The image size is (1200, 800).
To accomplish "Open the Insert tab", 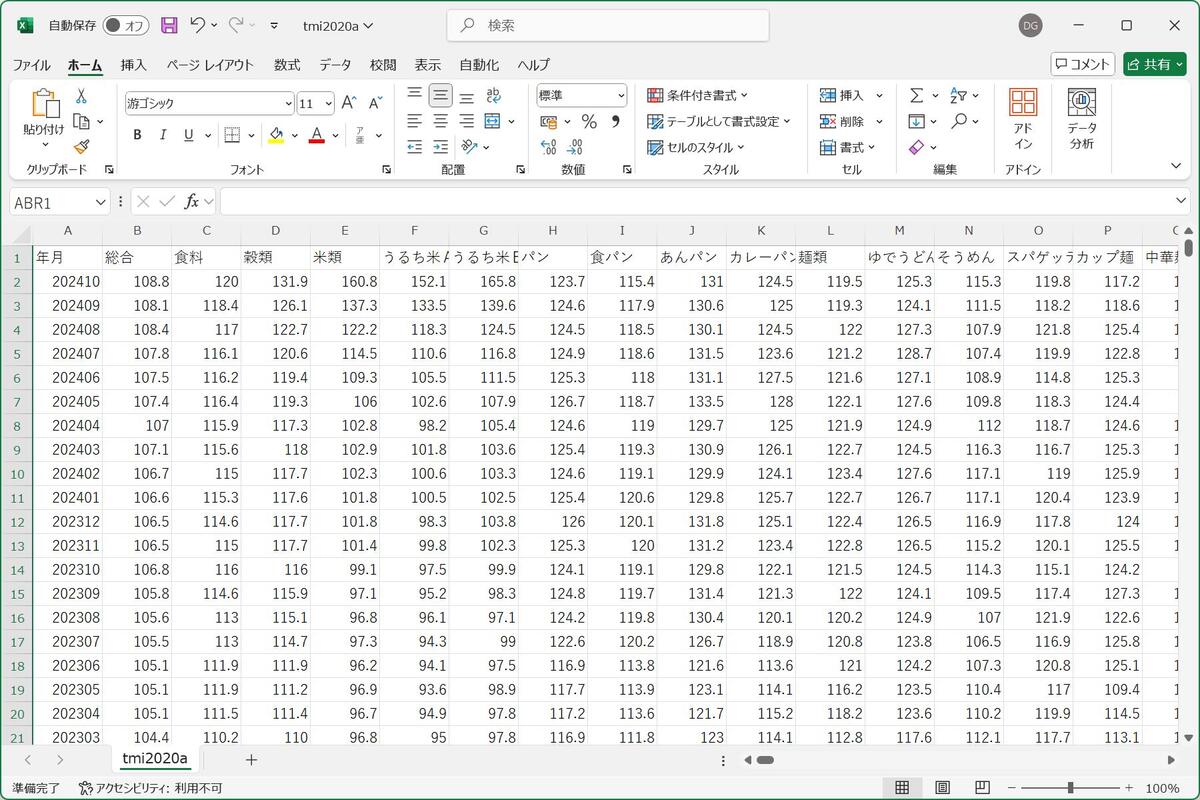I will pyautogui.click(x=133, y=65).
